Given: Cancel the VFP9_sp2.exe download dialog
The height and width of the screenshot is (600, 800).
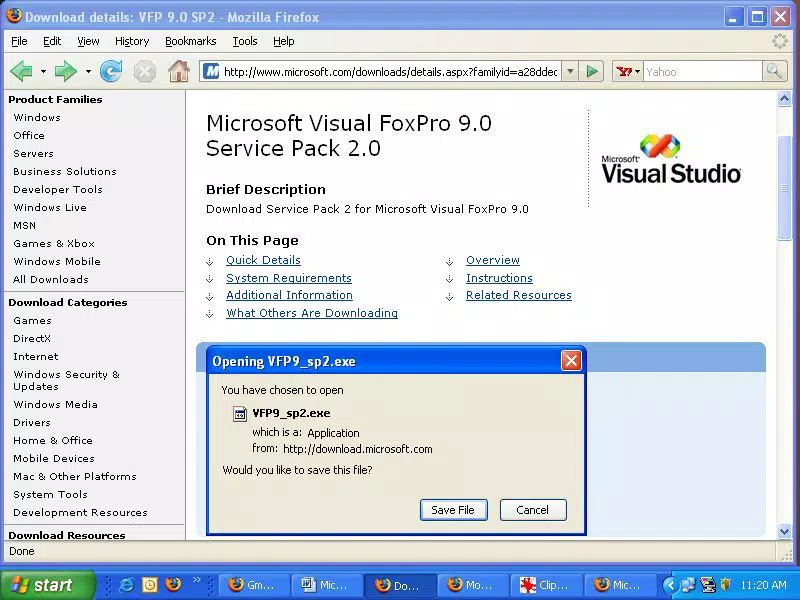Looking at the screenshot, I should coord(533,510).
